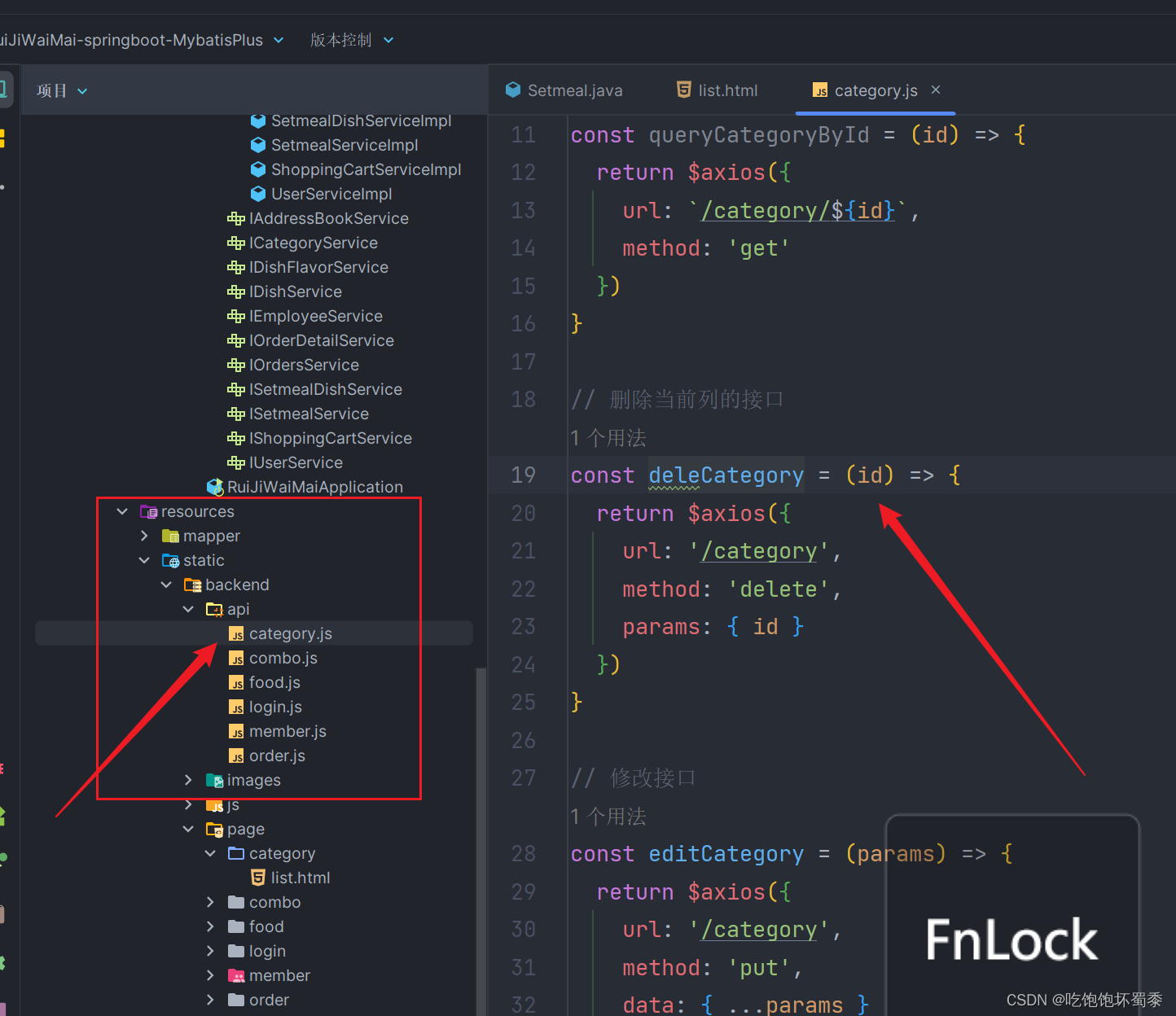The height and width of the screenshot is (1016, 1176).
Task: Expand the member folder
Action: pyautogui.click(x=210, y=975)
